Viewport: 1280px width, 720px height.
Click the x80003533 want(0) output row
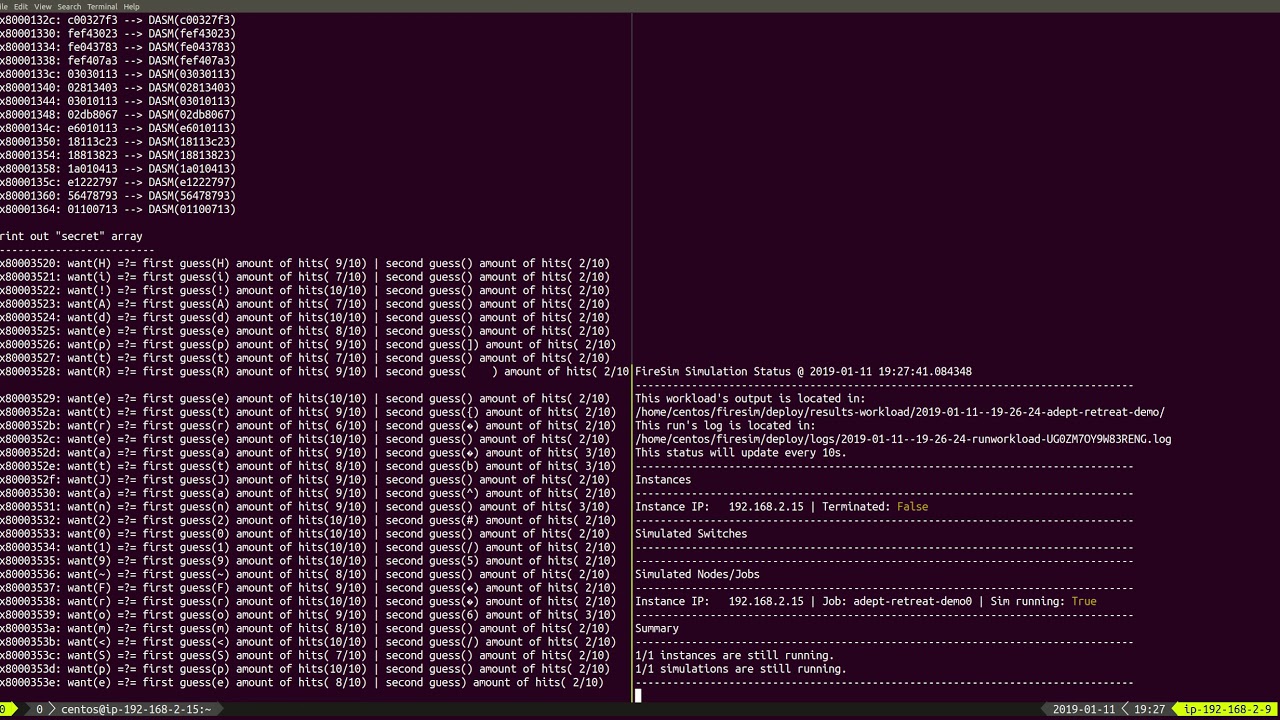305,533
